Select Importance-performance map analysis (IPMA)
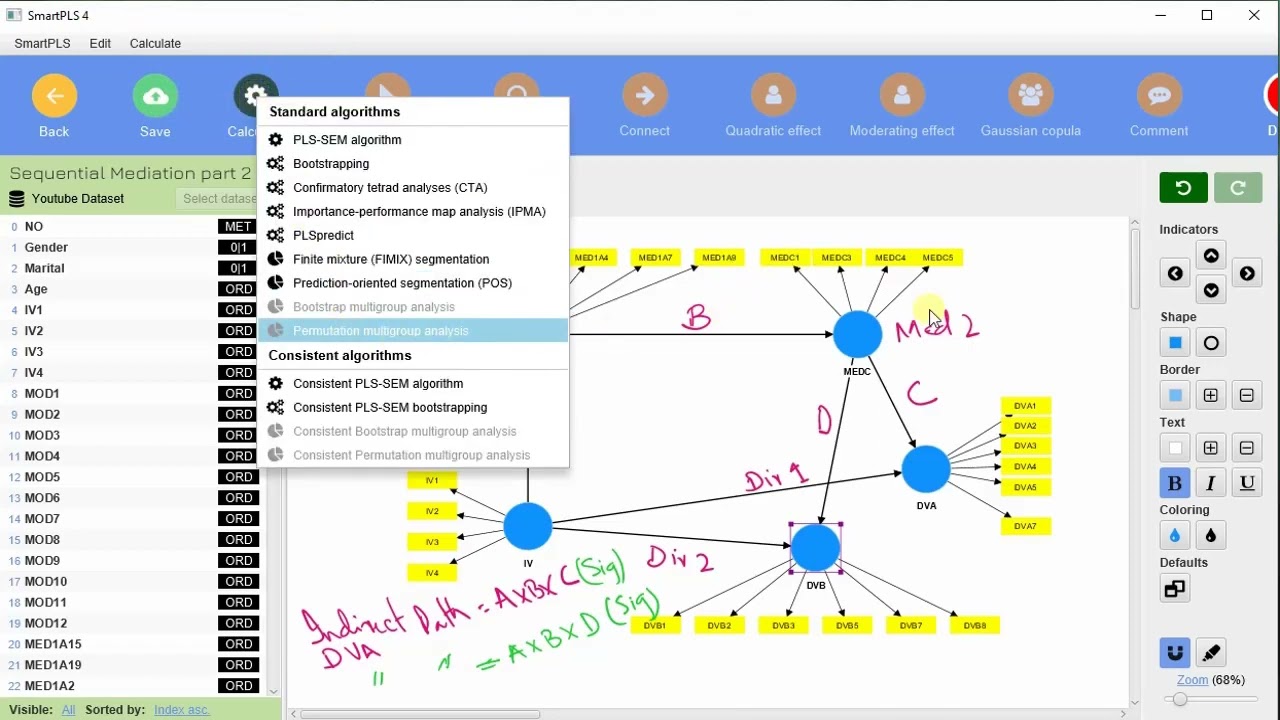This screenshot has height=720, width=1280. point(413,212)
